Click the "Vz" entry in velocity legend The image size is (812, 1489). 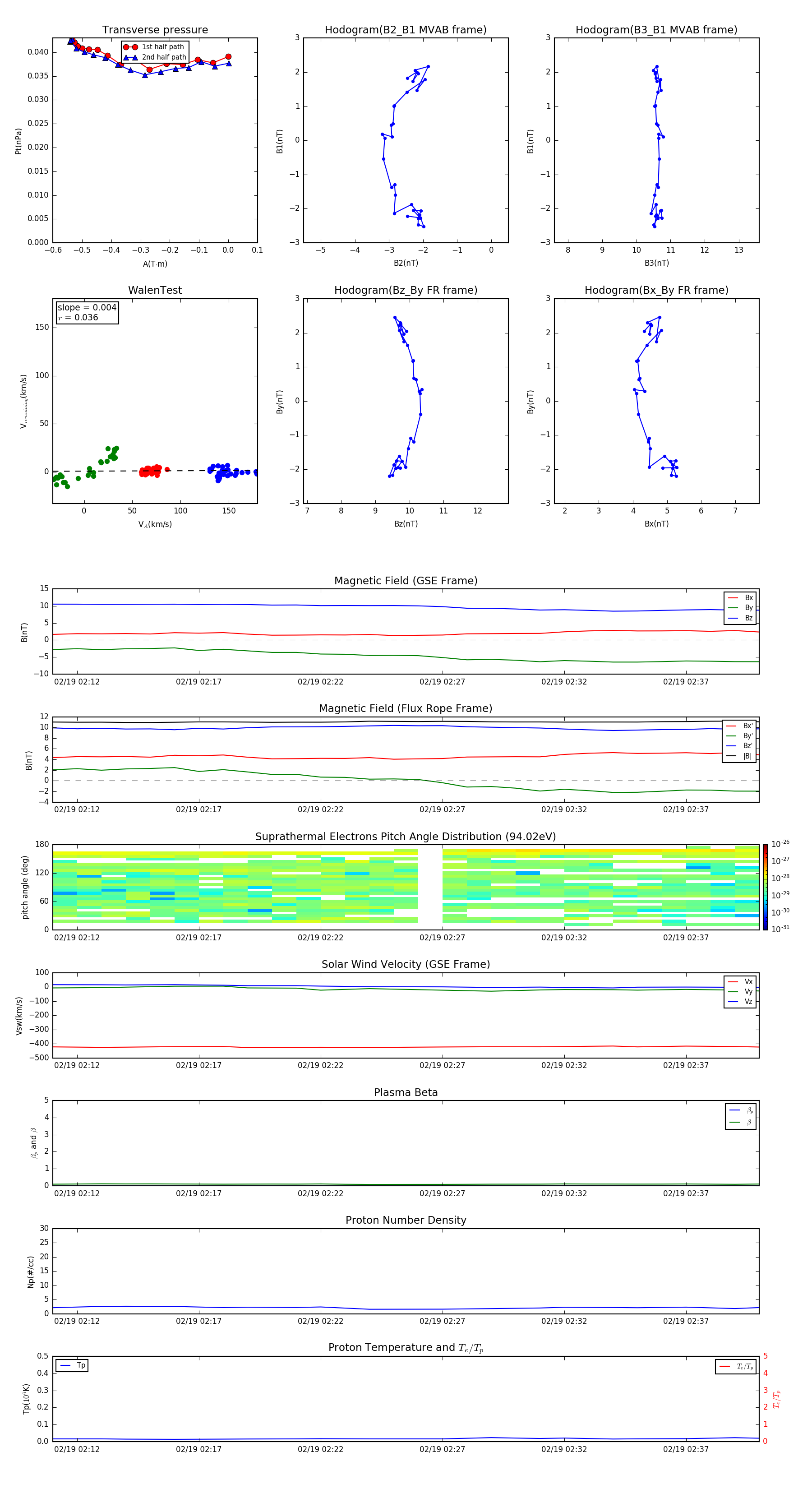click(x=741, y=1002)
